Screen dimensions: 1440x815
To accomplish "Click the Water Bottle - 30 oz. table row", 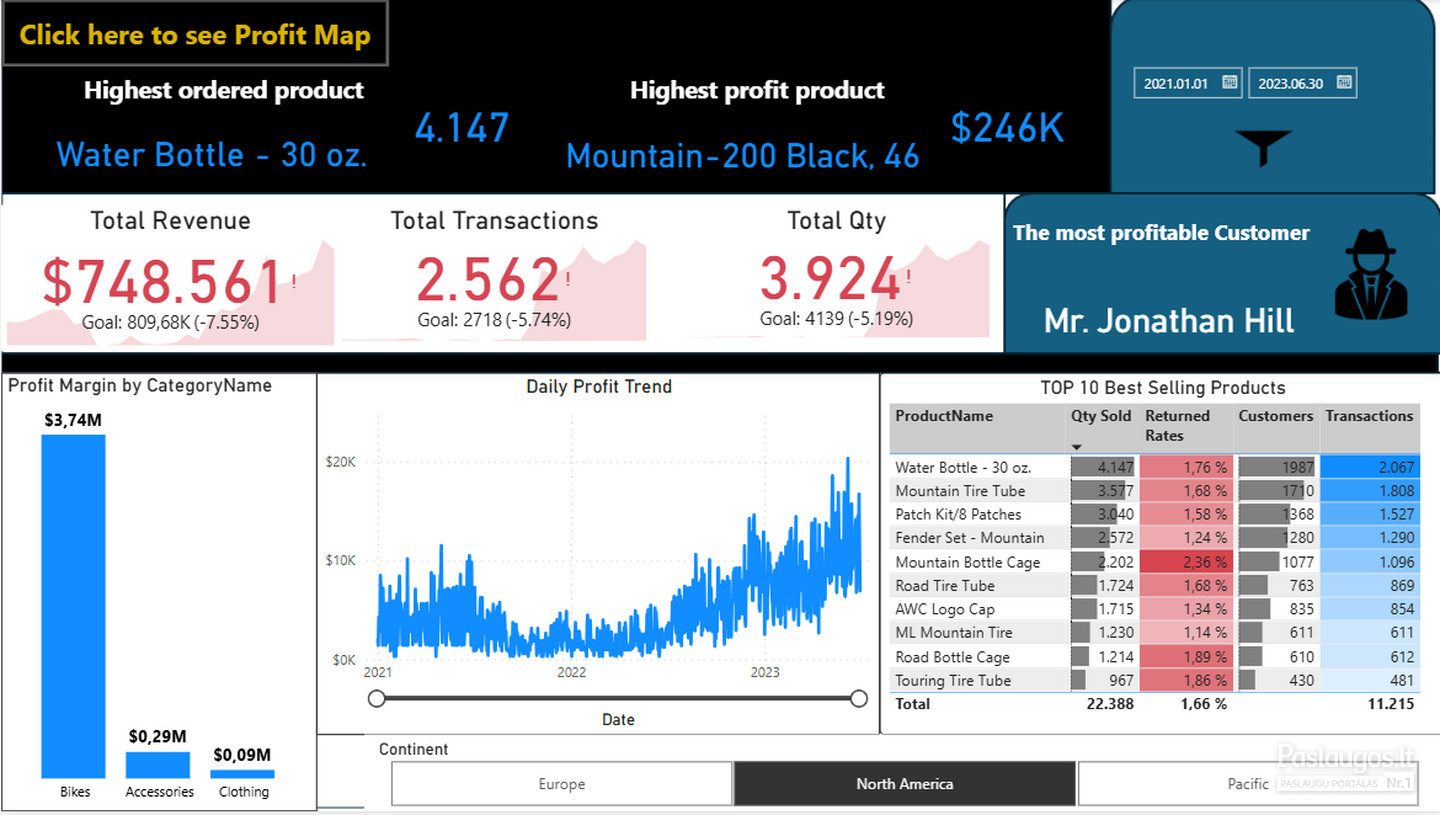I will pyautogui.click(x=1154, y=467).
